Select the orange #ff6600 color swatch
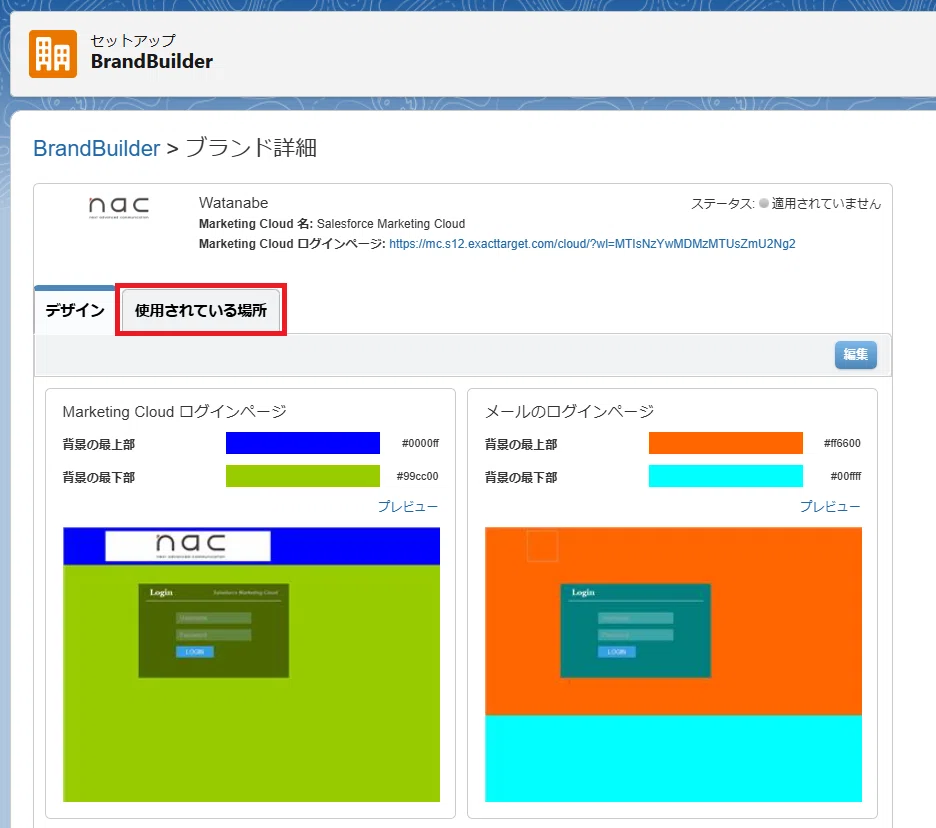Screen dimensions: 936x828 725,443
